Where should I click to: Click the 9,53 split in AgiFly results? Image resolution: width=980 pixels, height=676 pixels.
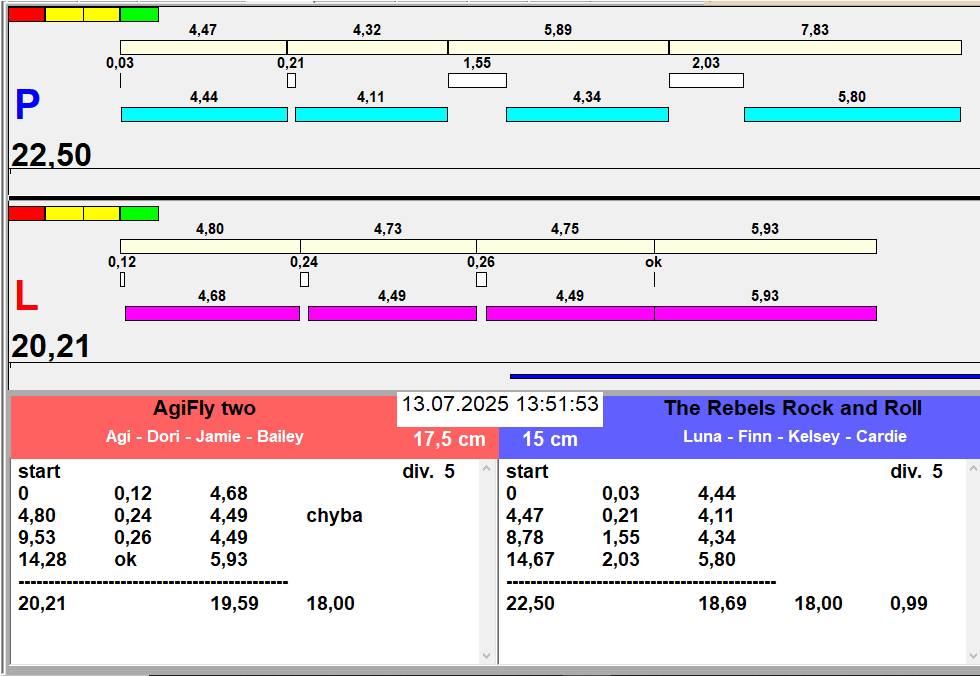coord(37,537)
